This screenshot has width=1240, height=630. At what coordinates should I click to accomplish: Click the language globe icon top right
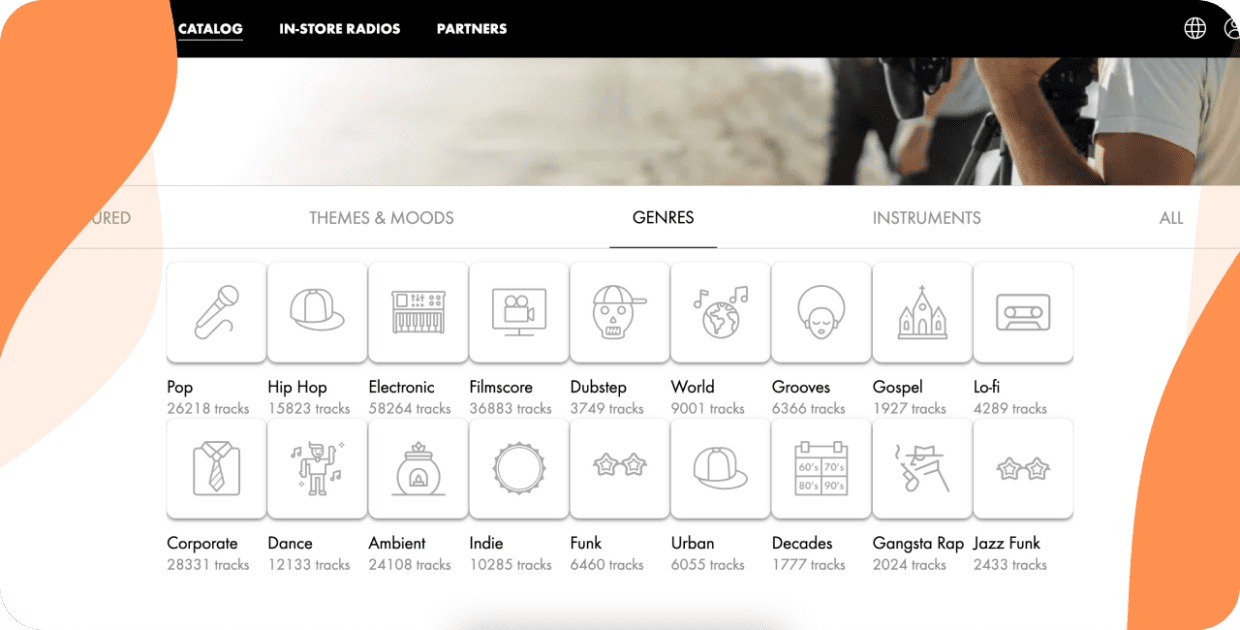(x=1194, y=28)
